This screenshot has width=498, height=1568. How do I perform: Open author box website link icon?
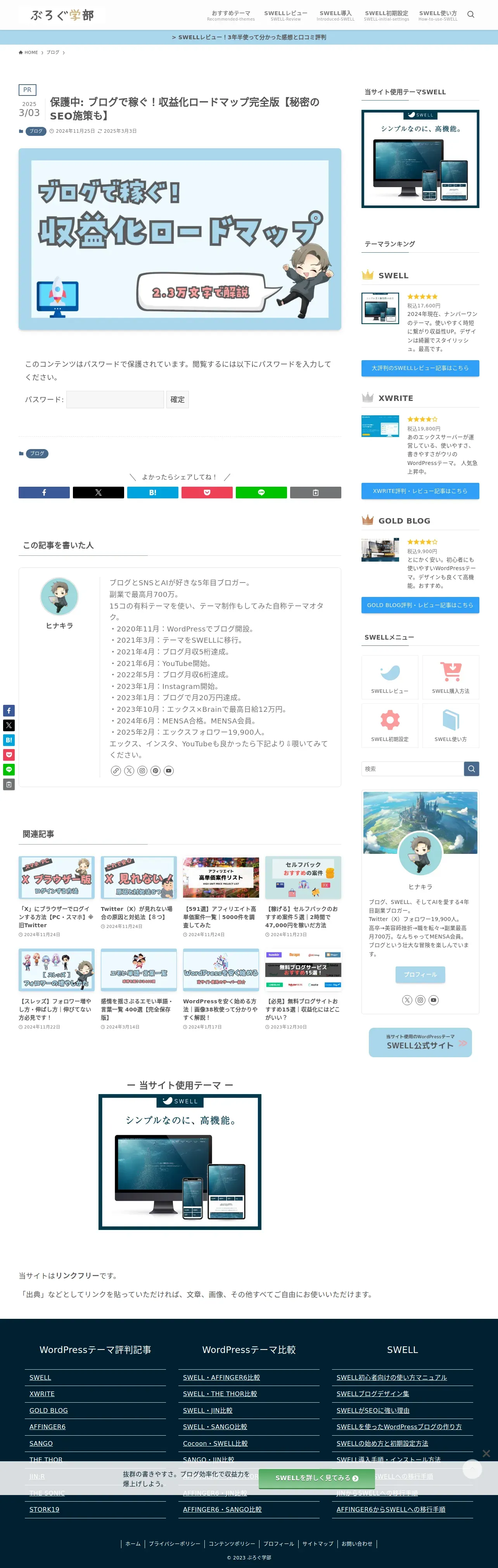pos(116,770)
